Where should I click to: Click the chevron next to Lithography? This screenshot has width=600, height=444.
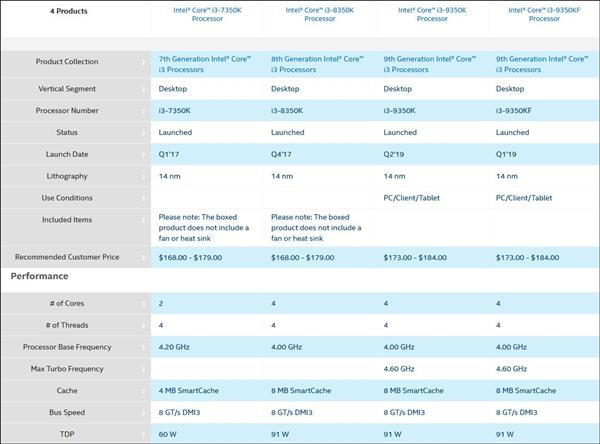click(x=143, y=176)
